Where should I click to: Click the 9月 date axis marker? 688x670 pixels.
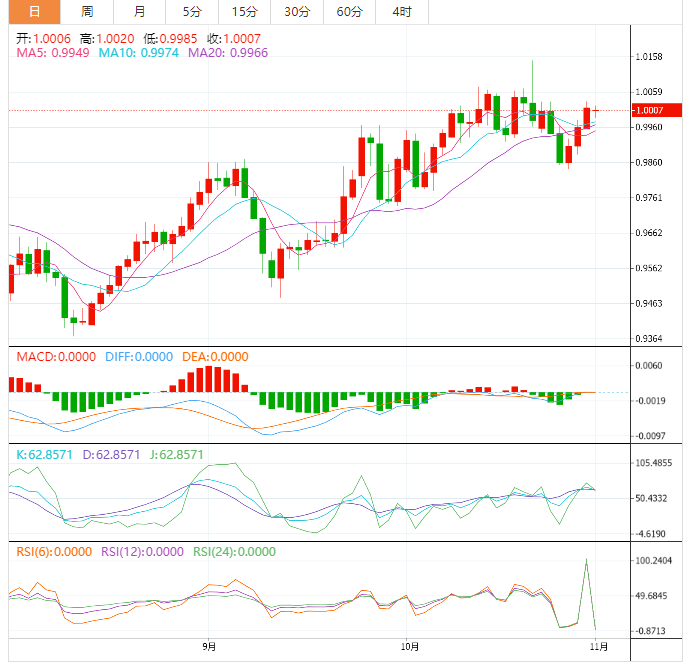click(208, 647)
